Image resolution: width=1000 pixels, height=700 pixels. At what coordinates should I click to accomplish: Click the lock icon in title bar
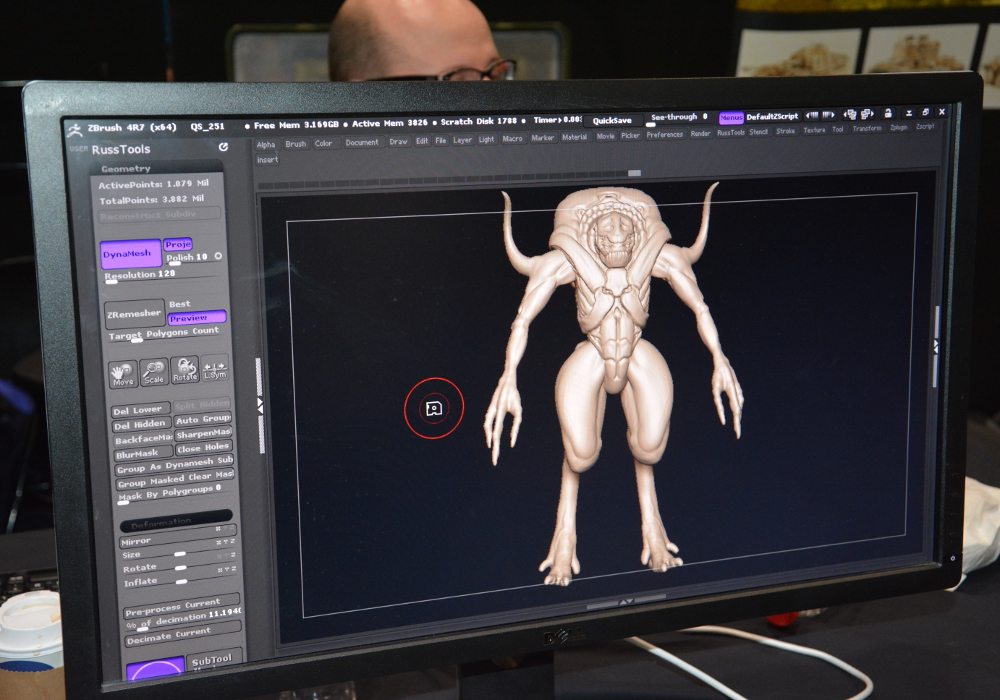[x=887, y=113]
